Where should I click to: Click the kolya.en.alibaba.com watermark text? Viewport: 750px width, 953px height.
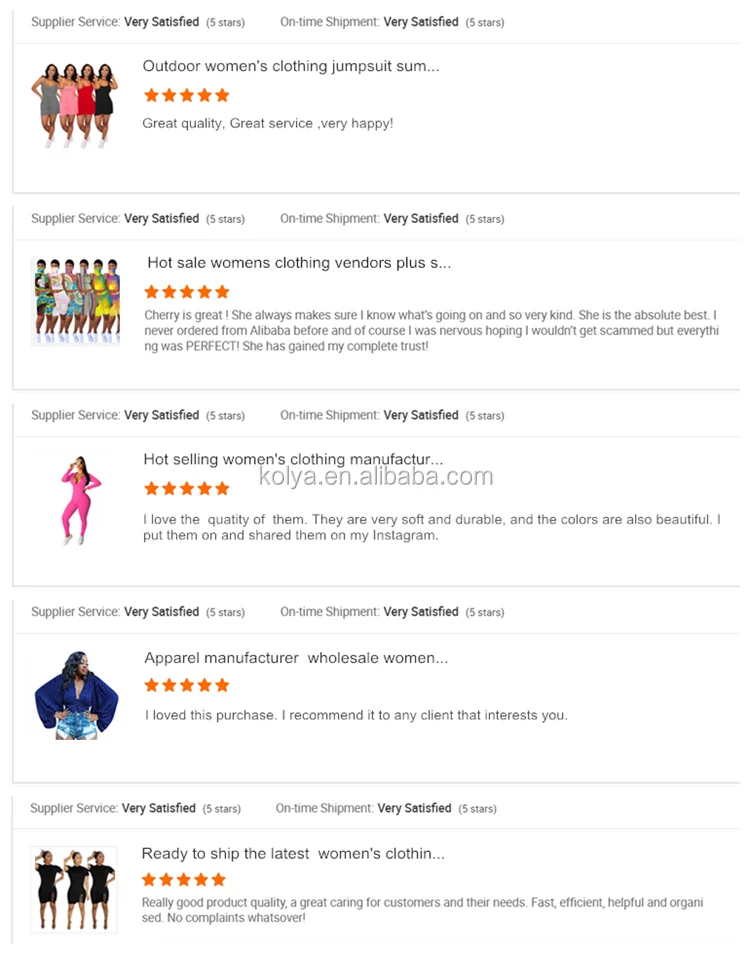[x=376, y=476]
